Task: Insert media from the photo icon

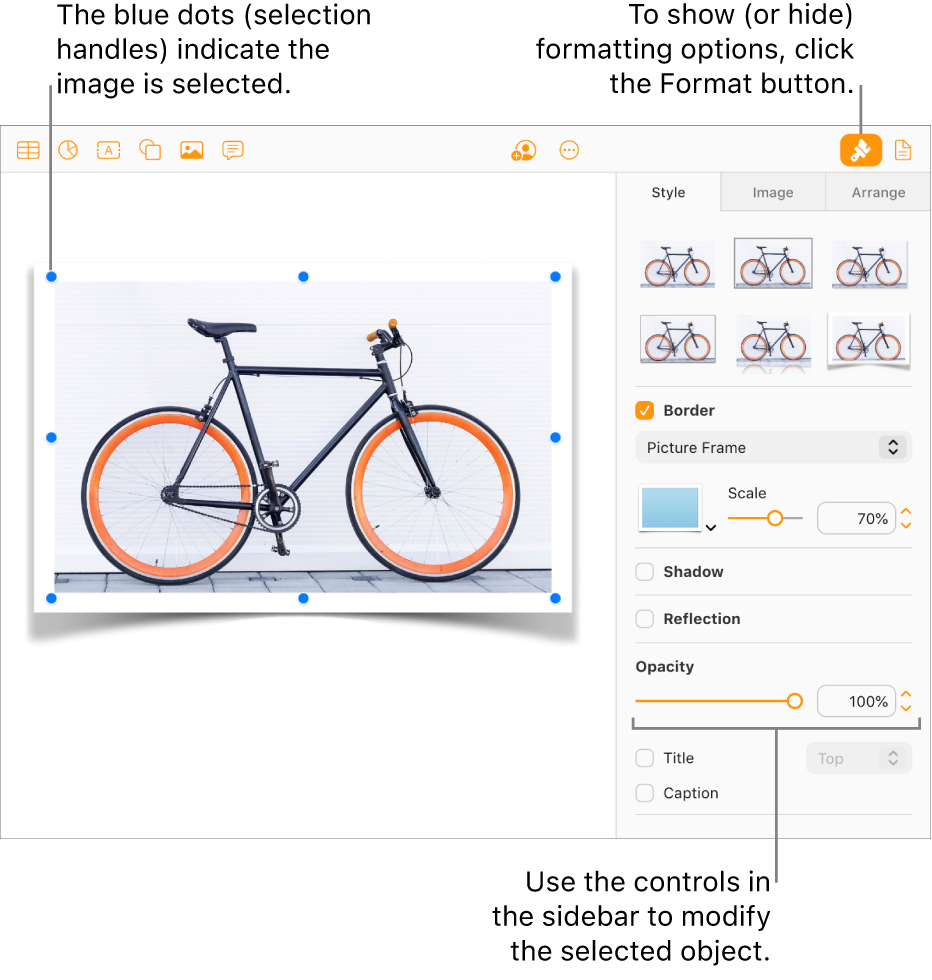Action: click(191, 150)
